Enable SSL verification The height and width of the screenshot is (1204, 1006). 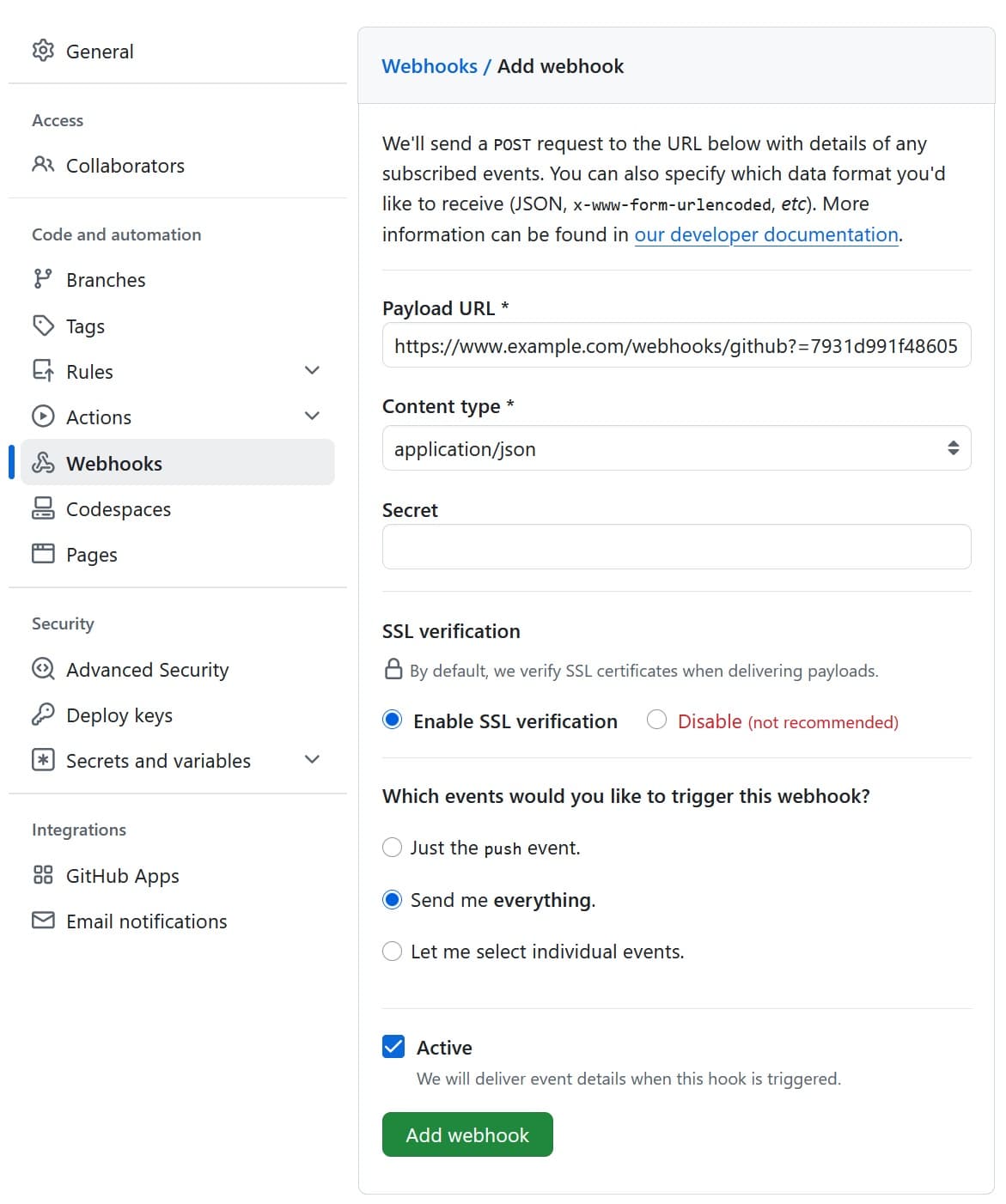(x=392, y=721)
